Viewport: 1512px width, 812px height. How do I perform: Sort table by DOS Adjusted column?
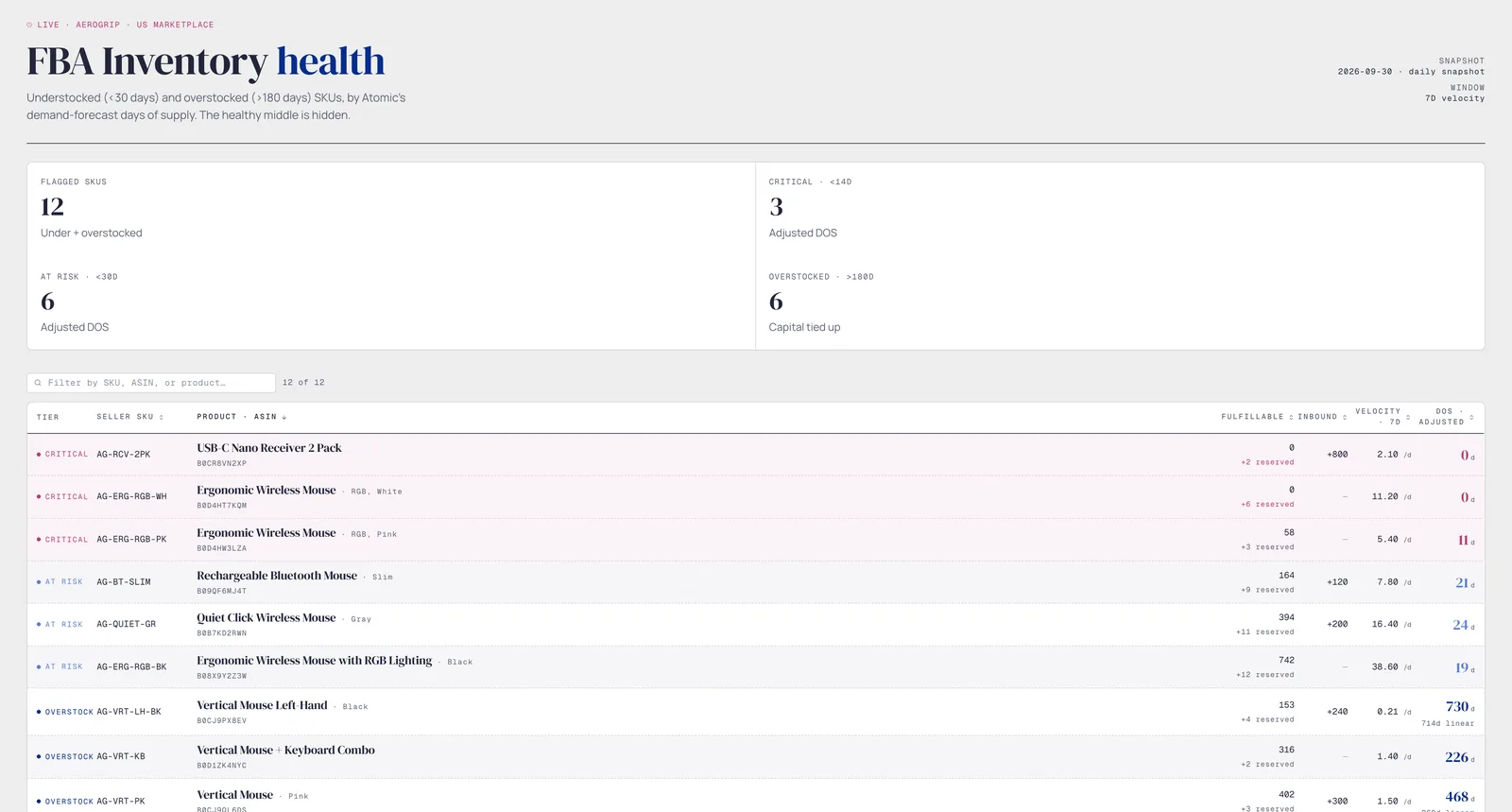tap(1445, 417)
